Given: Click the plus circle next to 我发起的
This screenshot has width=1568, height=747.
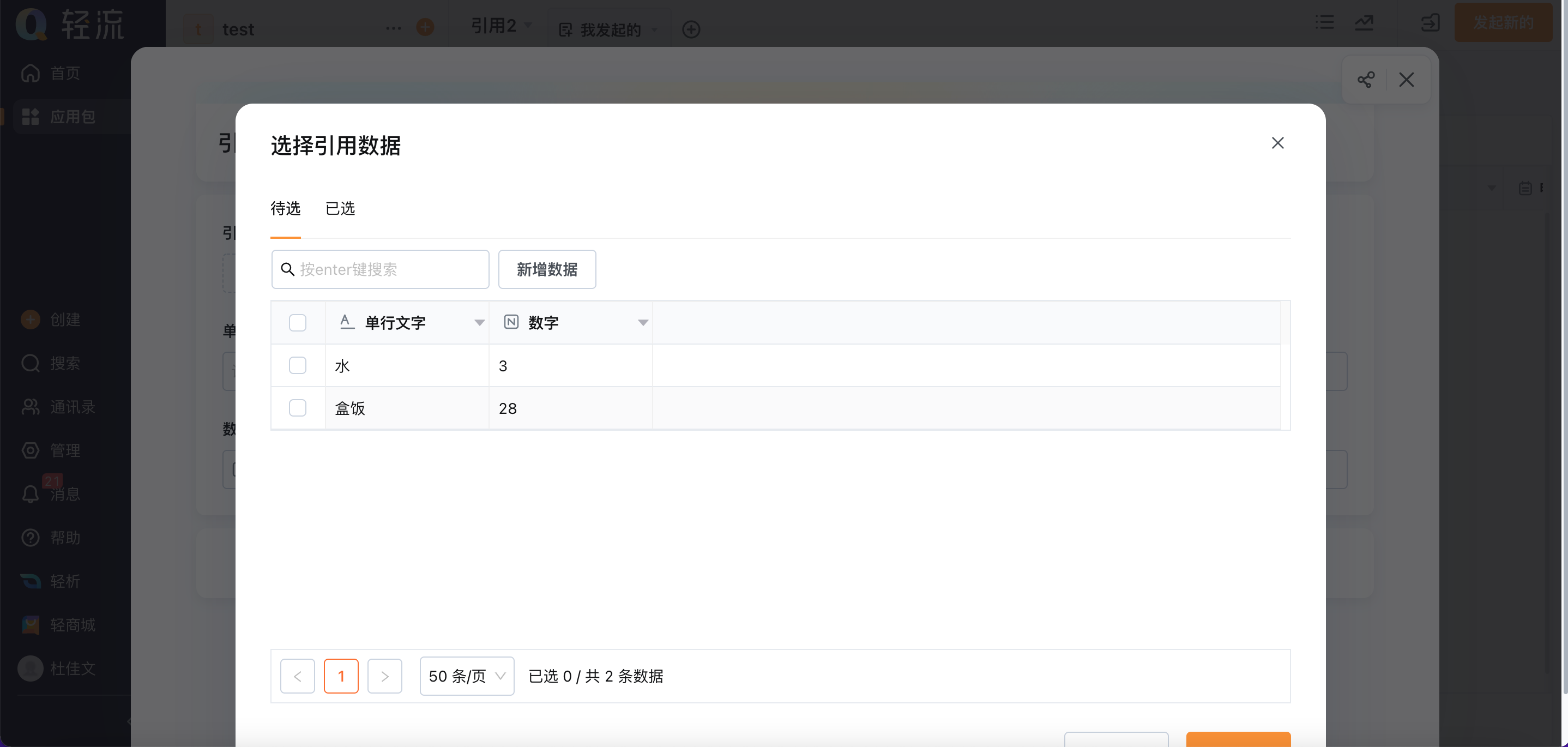Looking at the screenshot, I should (691, 29).
